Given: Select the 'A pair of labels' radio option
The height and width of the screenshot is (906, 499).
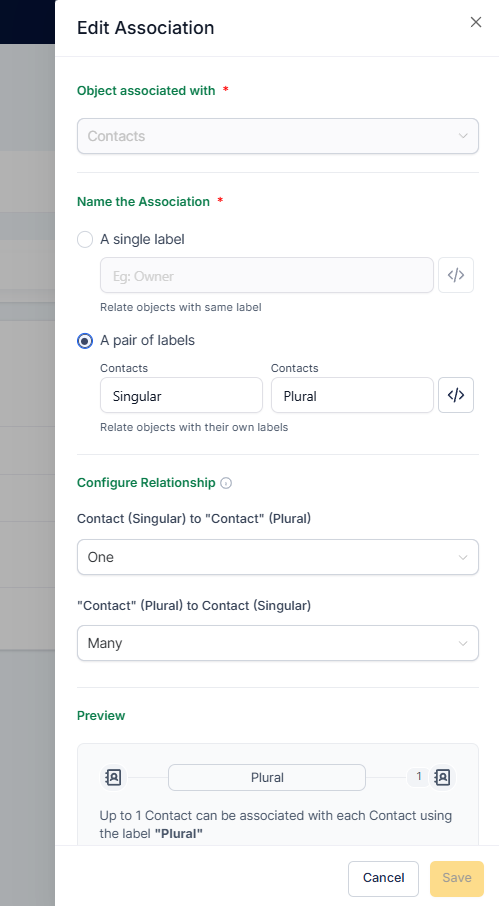Looking at the screenshot, I should 85,341.
